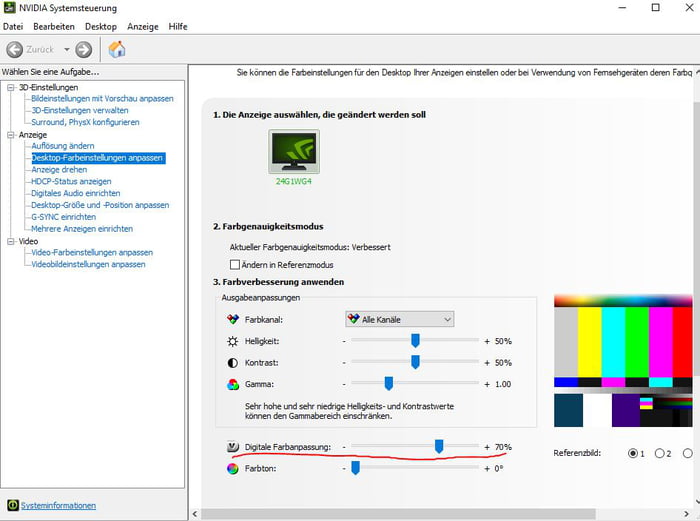Click the Helligkeit sun icon
700x521 pixels.
(x=234, y=341)
